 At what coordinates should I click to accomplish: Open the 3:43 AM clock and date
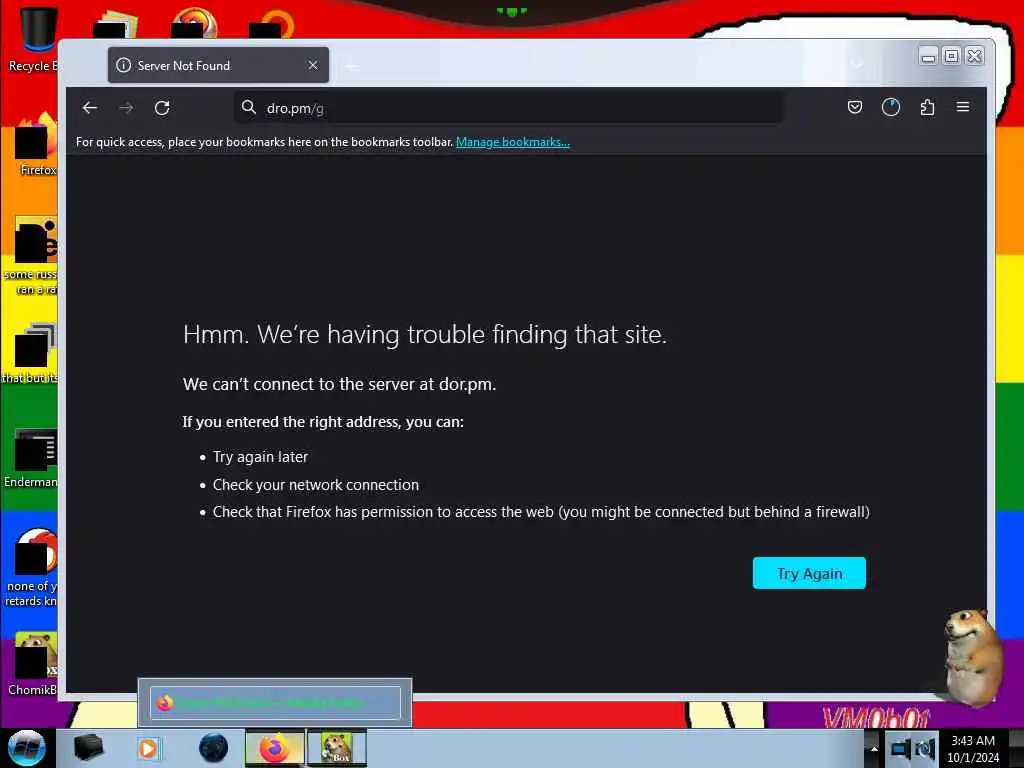pos(973,748)
